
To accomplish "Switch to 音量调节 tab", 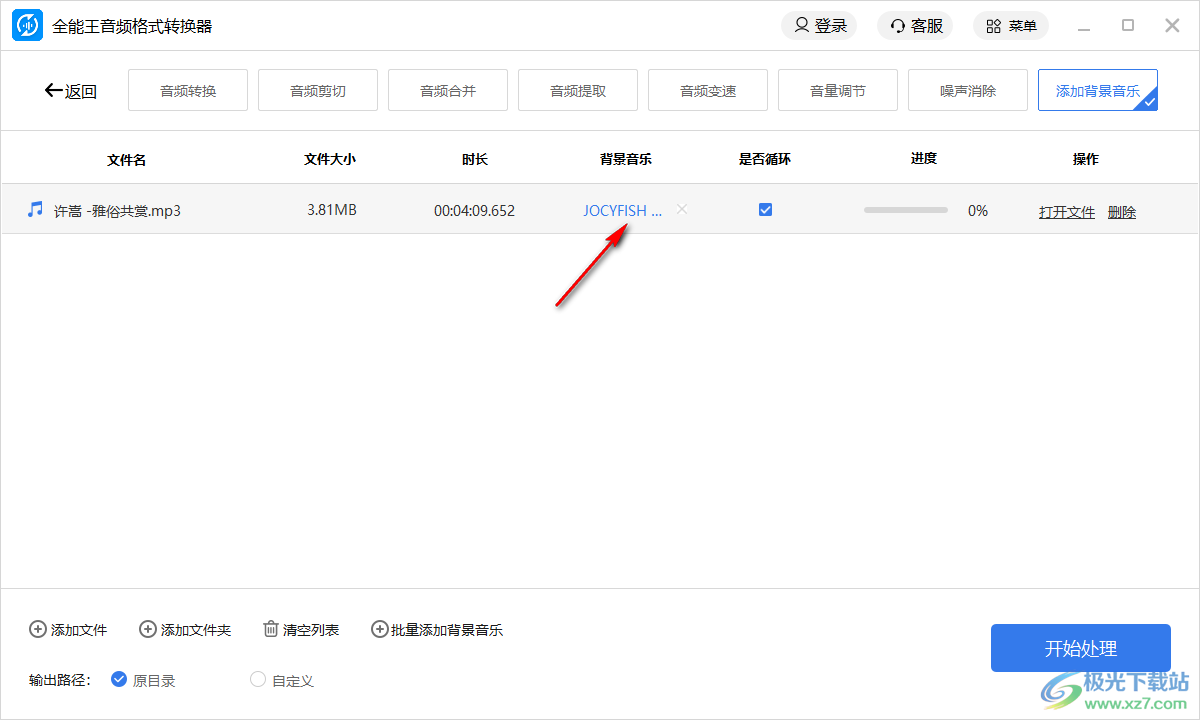I will pos(838,90).
